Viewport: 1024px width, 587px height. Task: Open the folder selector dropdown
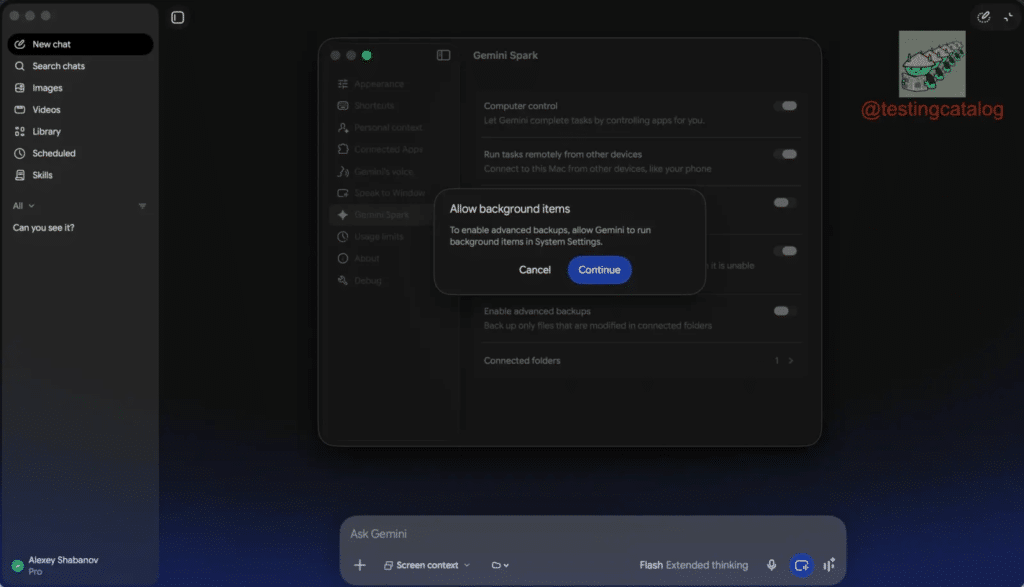[500, 565]
